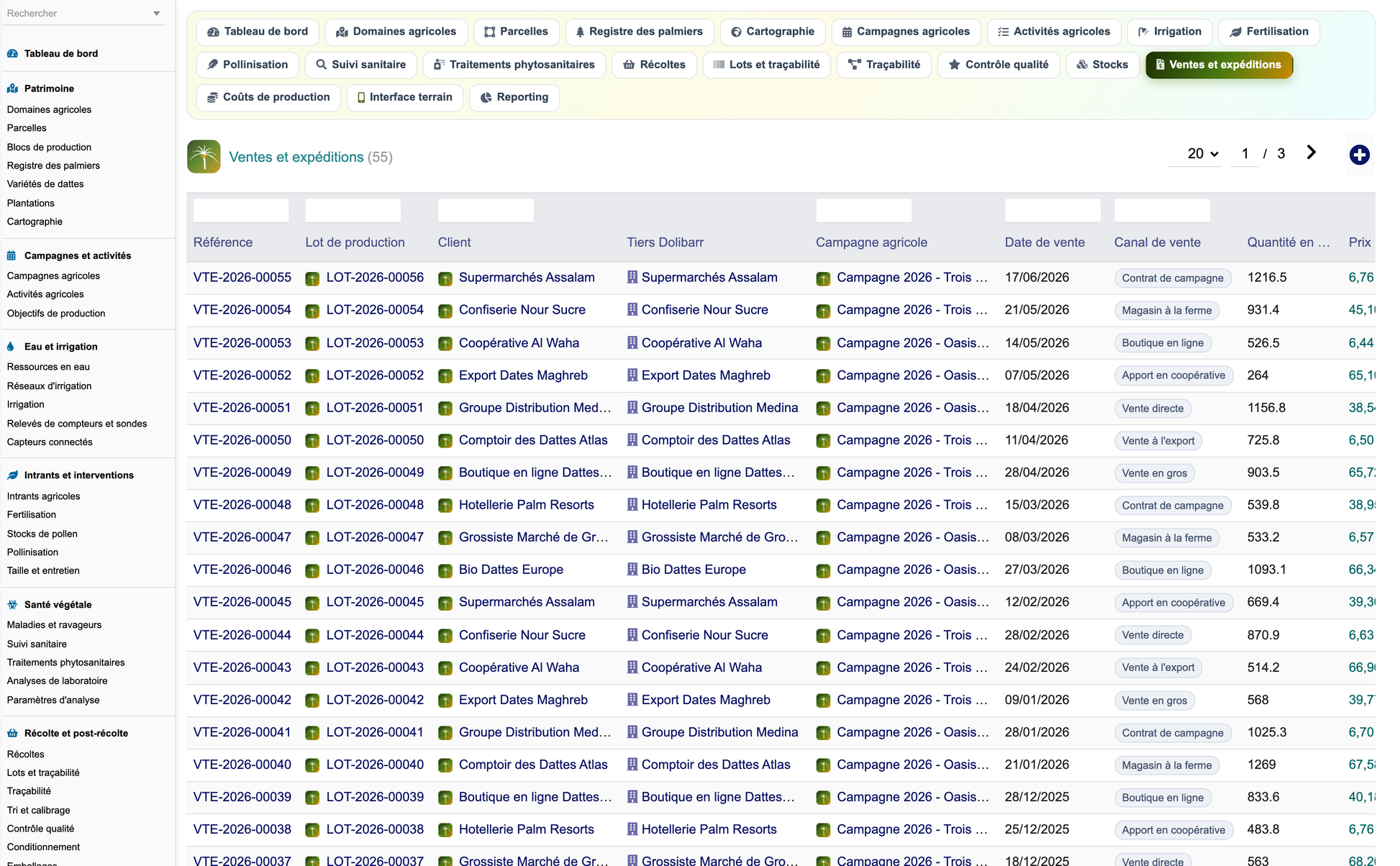Image resolution: width=1400 pixels, height=866 pixels.
Task: Click lot icon beside LOT-2026-00056
Action: click(312, 278)
